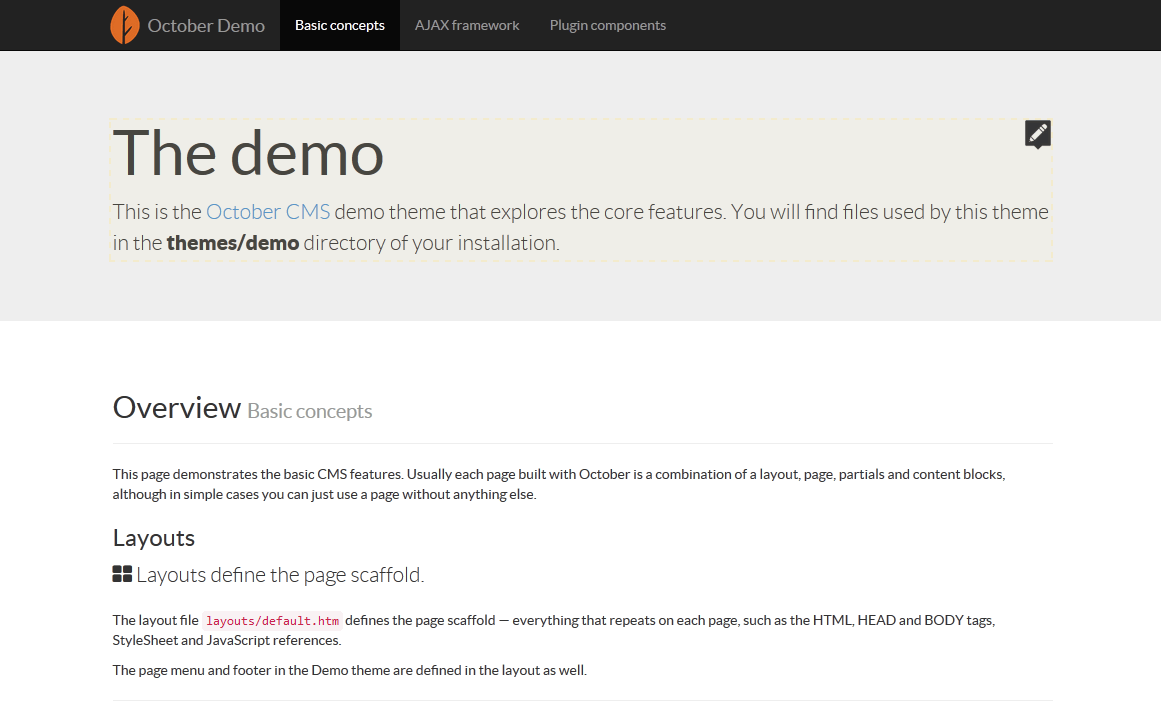Go to the AJAX framework page

(x=467, y=25)
